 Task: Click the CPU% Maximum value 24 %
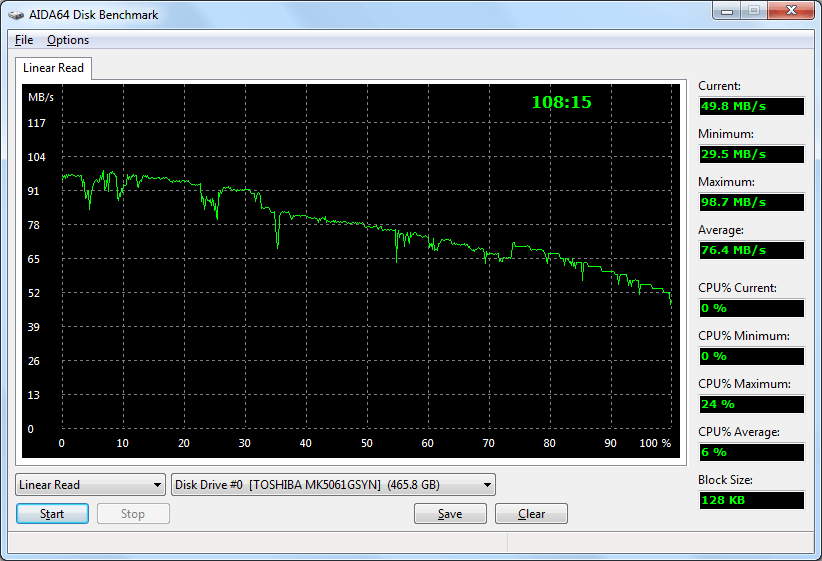pos(752,404)
